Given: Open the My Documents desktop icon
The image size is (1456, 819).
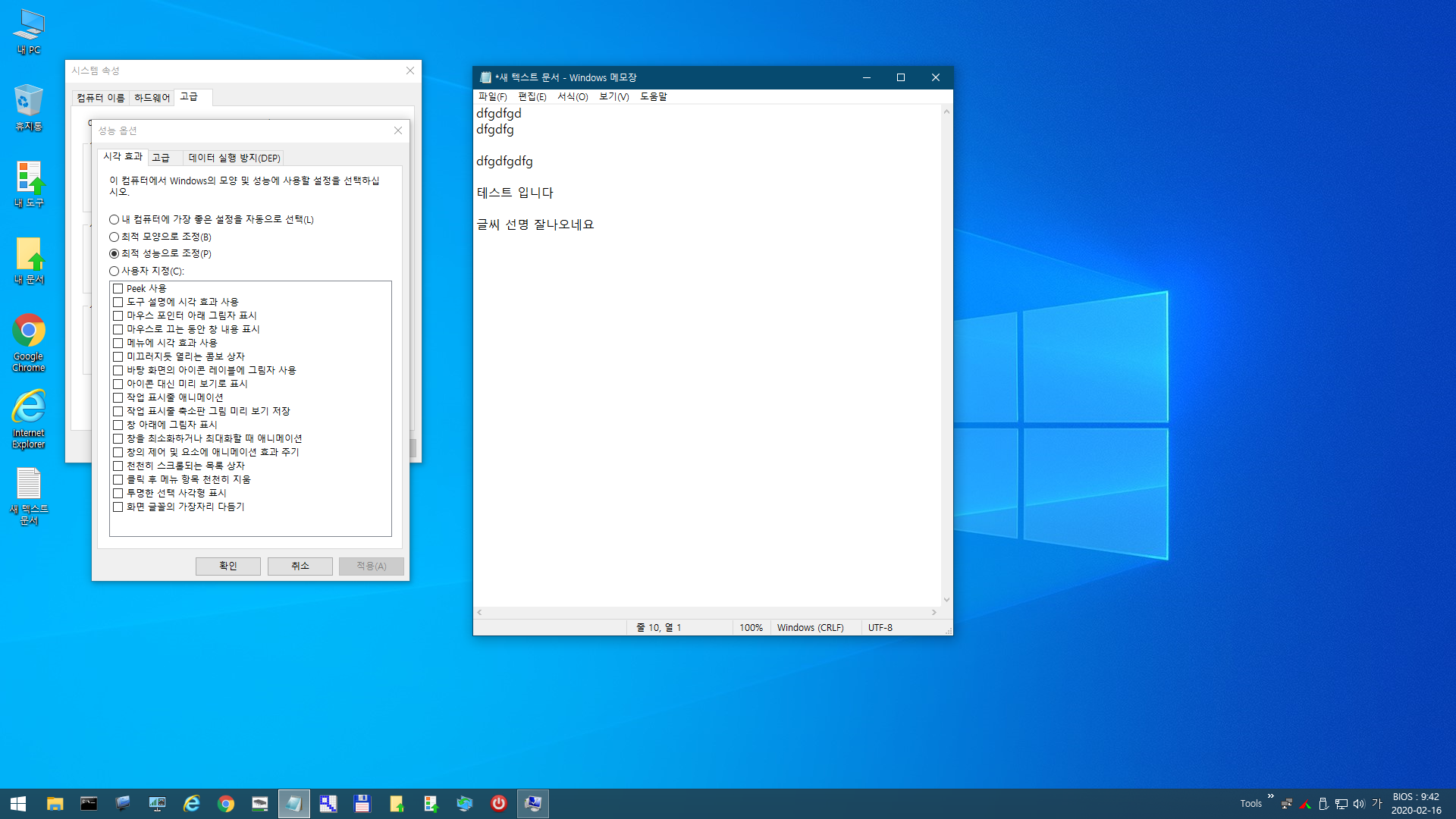Looking at the screenshot, I should click(x=29, y=261).
